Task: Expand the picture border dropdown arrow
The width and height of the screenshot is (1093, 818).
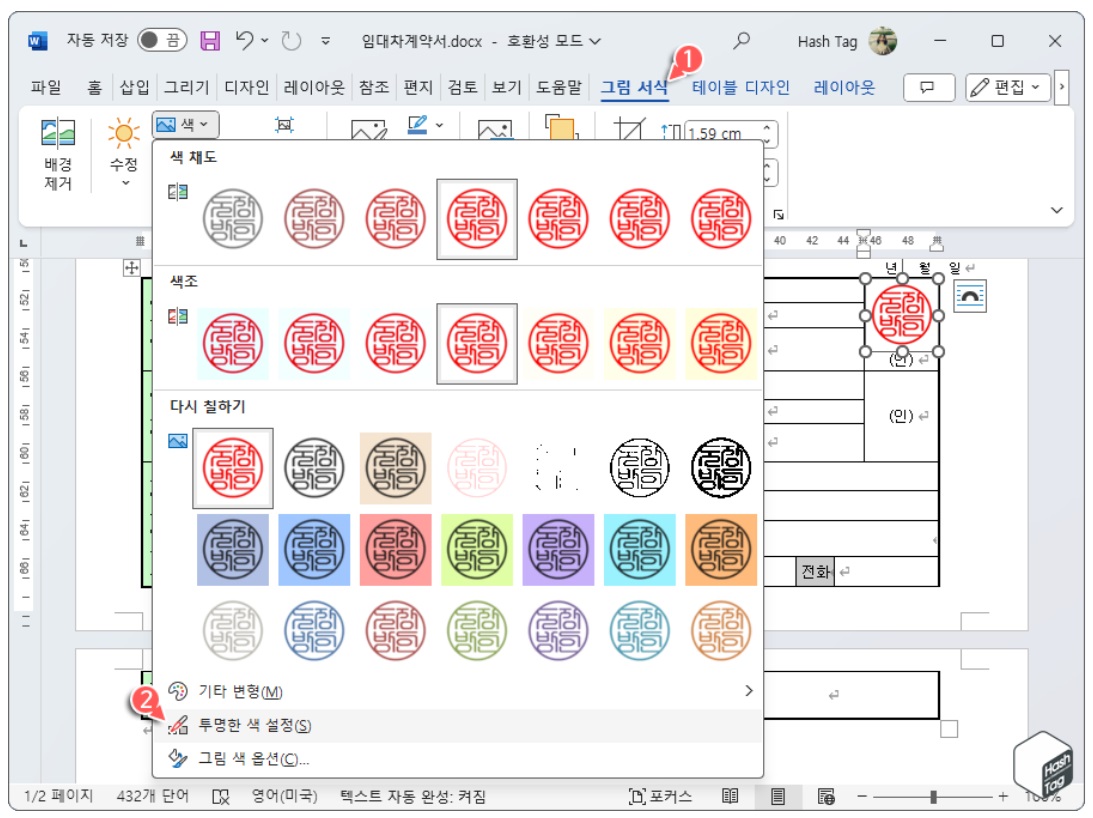Action: 439,126
